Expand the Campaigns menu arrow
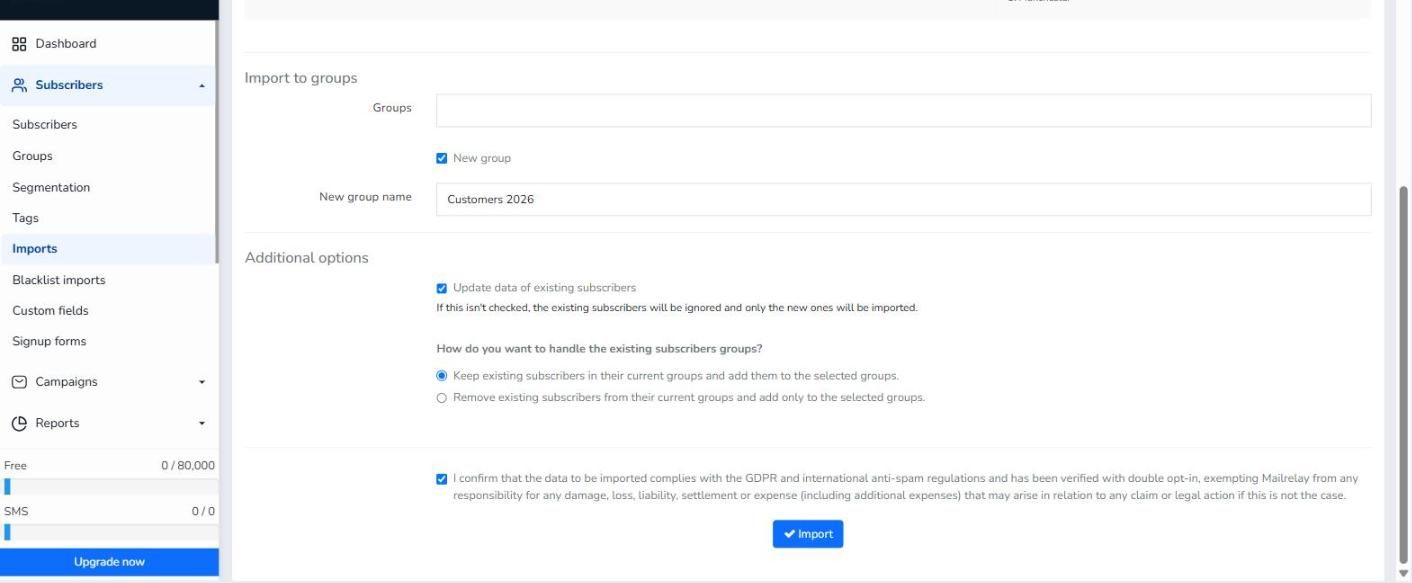 click(202, 382)
